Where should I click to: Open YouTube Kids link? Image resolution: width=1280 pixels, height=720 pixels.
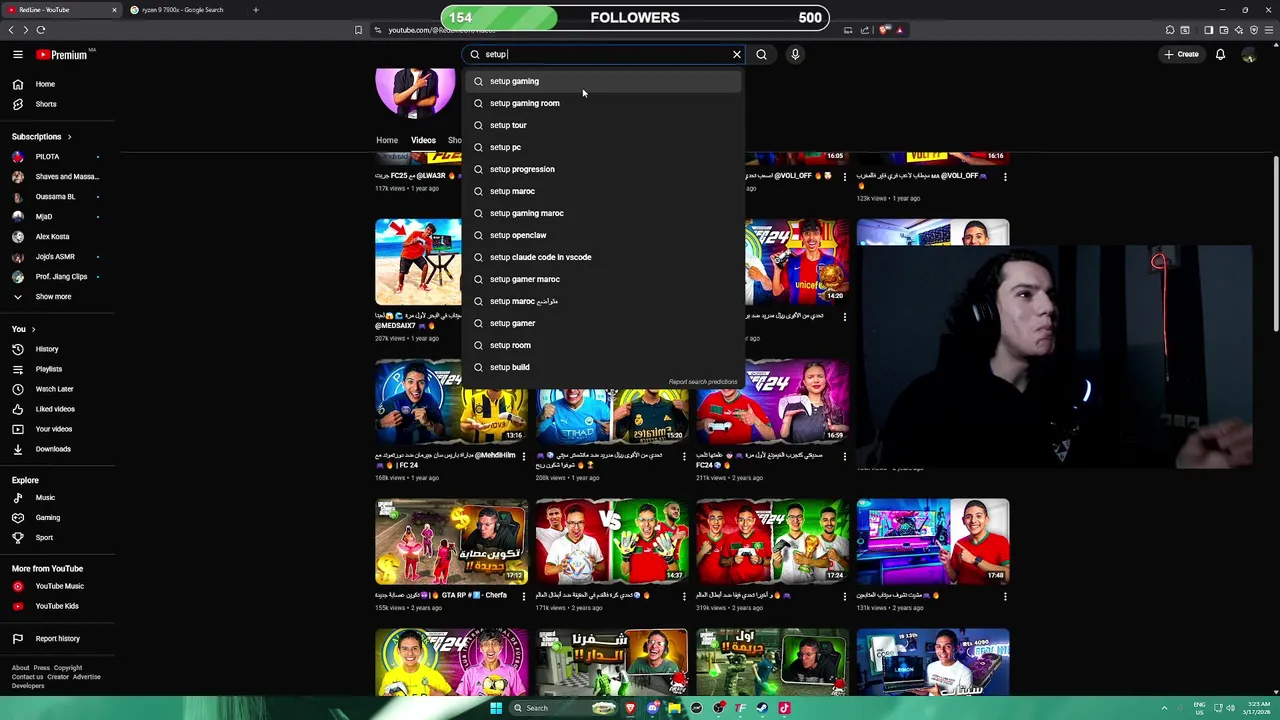pyautogui.click(x=58, y=606)
